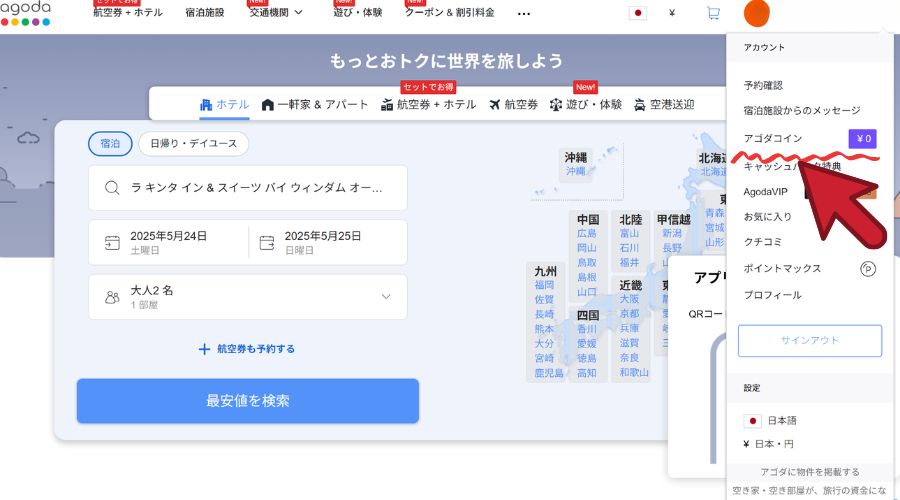Image resolution: width=900 pixels, height=500 pixels.
Task: Open お気に入り in the account menu
Action: point(767,217)
